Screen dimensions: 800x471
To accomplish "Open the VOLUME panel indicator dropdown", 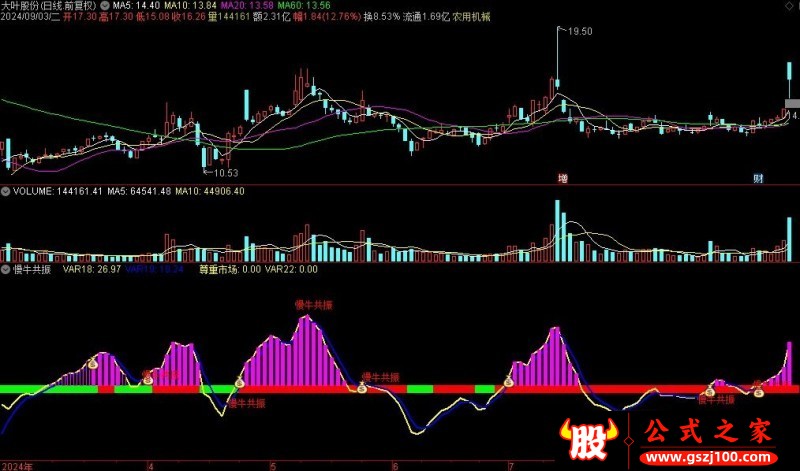I will 6,192.
